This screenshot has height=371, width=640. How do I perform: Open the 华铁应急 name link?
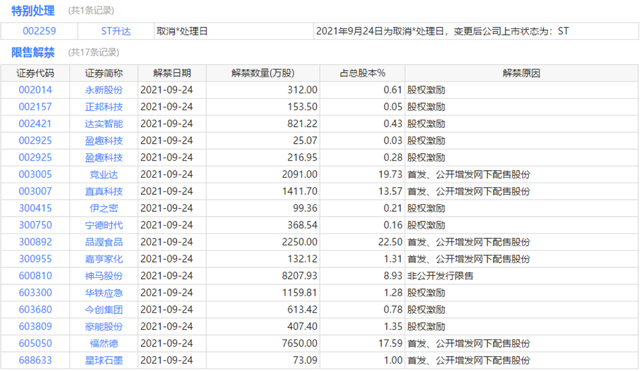coord(104,293)
